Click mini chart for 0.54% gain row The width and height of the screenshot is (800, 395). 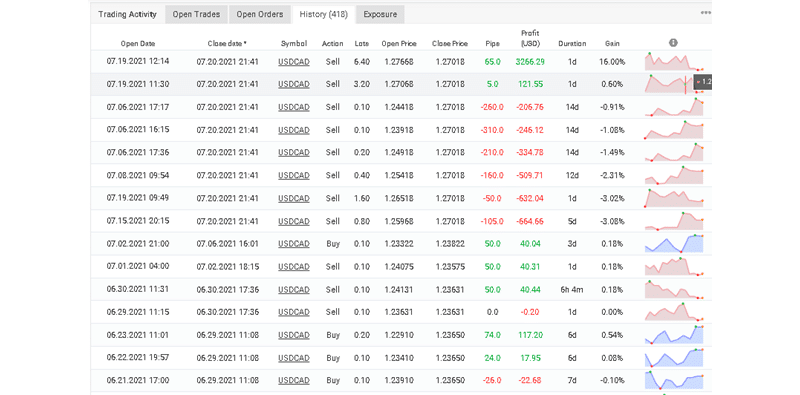tap(674, 335)
